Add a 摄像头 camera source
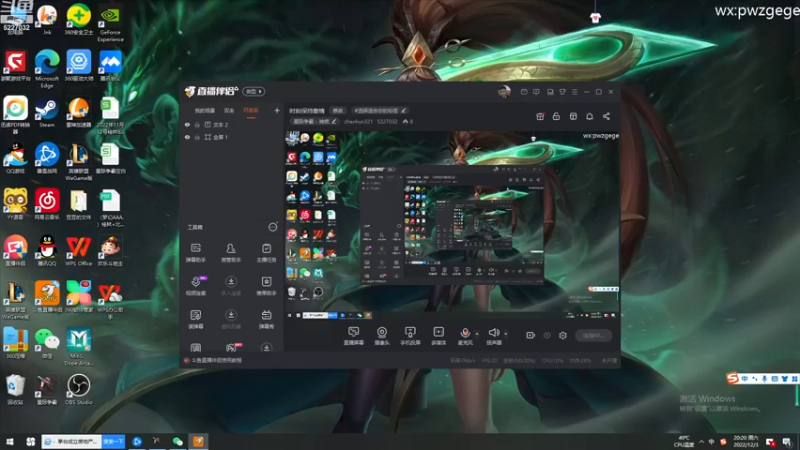The width and height of the screenshot is (800, 450). pos(382,336)
